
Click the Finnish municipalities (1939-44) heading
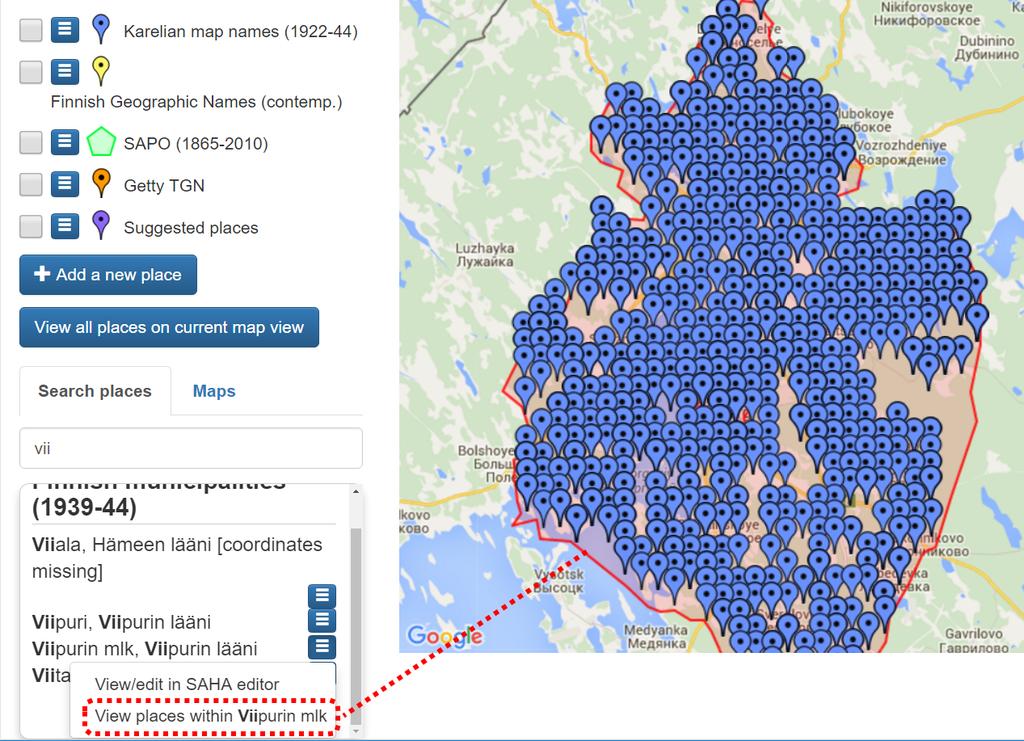click(159, 501)
